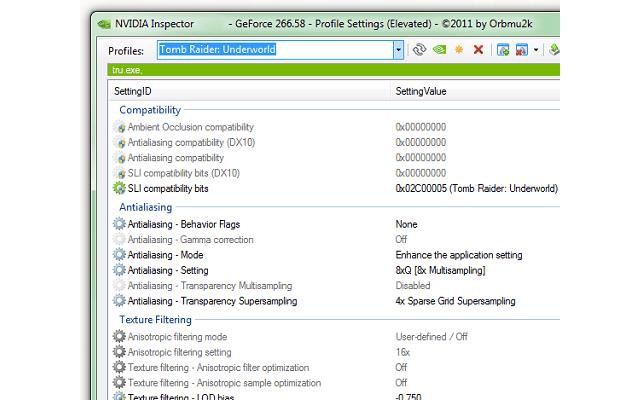640x400 pixels.
Task: Click the Gamma correction value Off
Action: (x=401, y=239)
